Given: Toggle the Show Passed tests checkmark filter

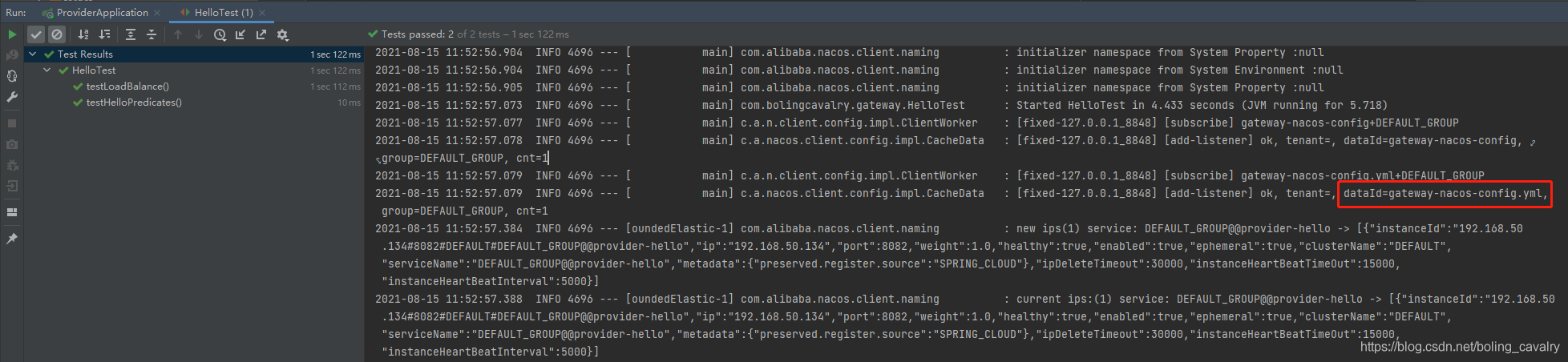Looking at the screenshot, I should (x=36, y=34).
